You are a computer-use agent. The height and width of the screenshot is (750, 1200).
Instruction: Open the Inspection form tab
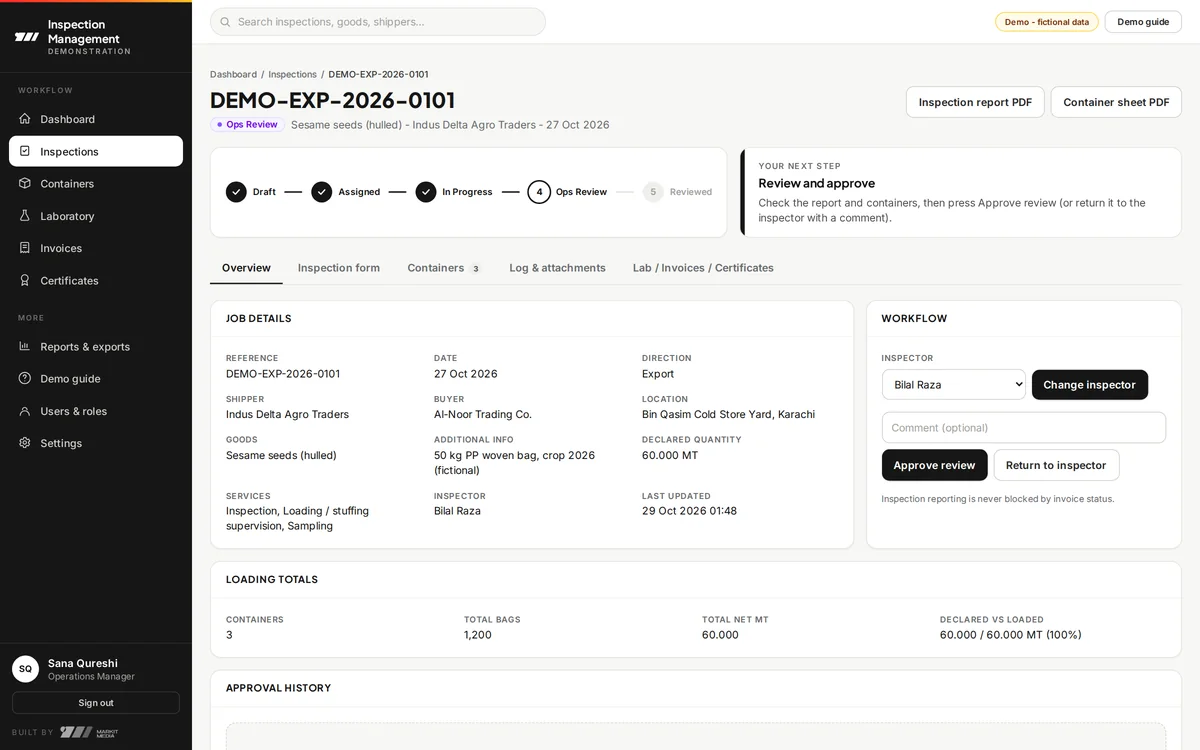tap(339, 268)
